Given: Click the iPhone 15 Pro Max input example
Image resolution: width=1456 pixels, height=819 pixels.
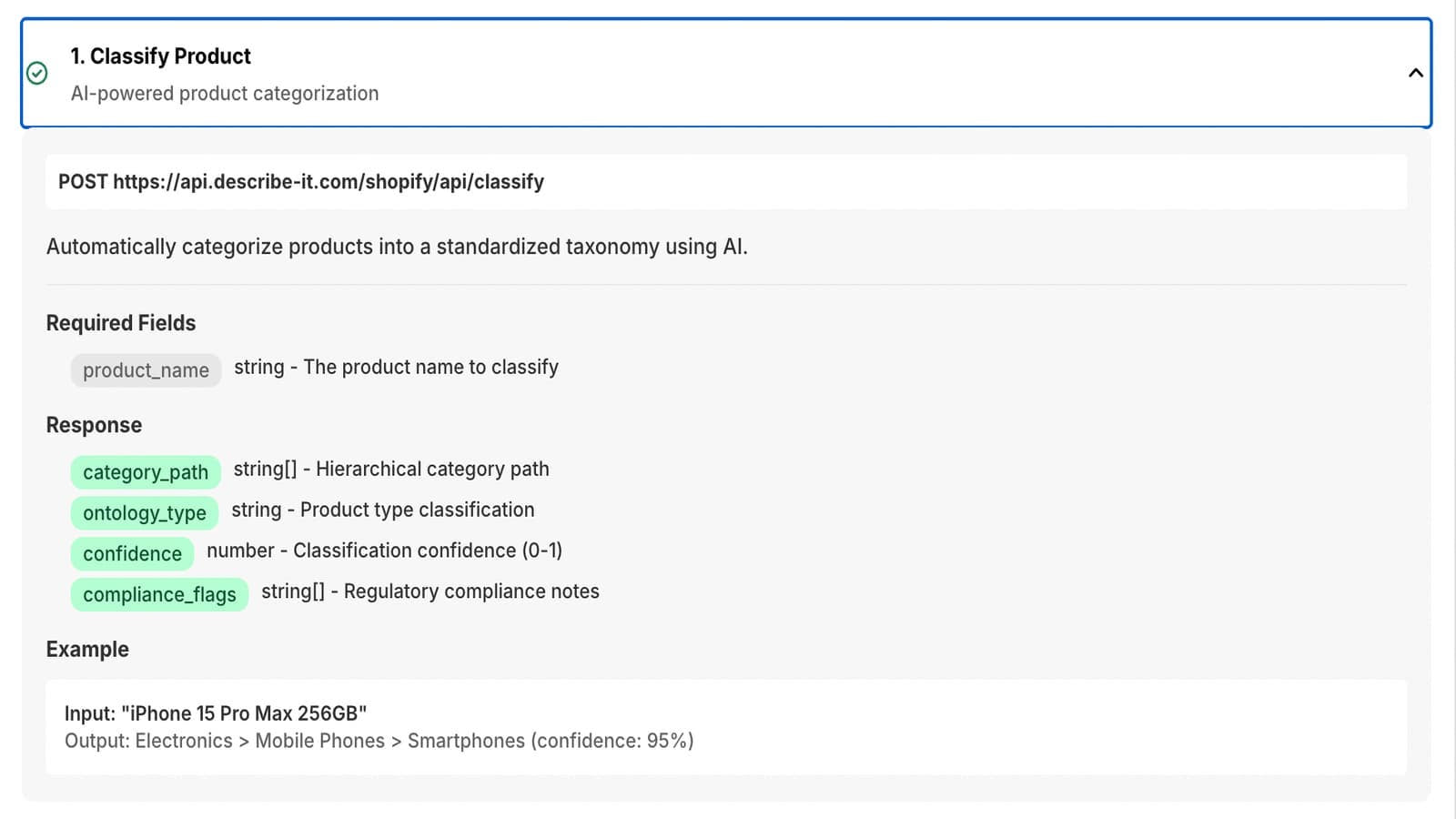Looking at the screenshot, I should click(216, 713).
